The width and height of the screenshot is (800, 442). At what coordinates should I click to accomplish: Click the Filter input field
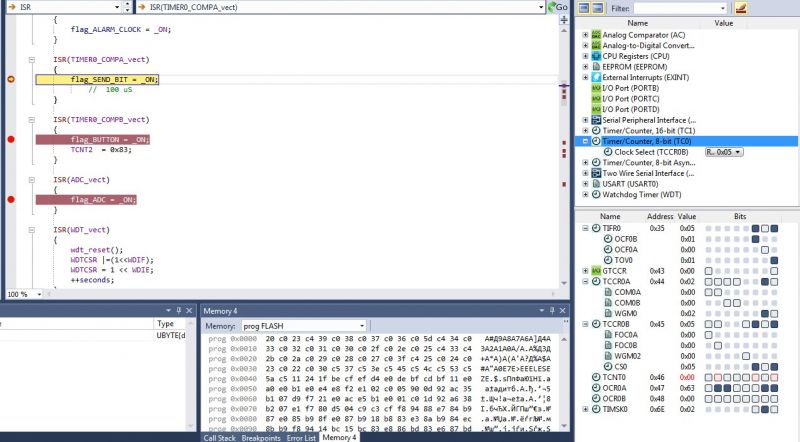click(691, 8)
